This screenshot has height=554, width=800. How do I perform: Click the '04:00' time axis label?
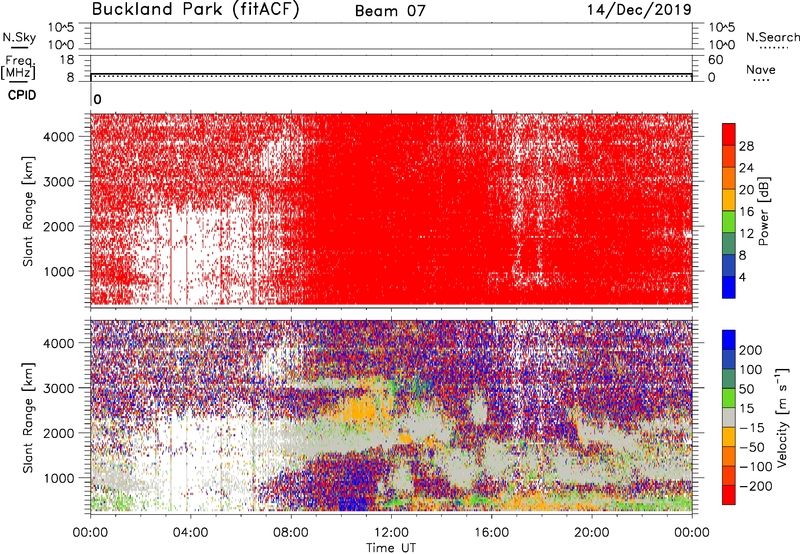click(x=191, y=532)
